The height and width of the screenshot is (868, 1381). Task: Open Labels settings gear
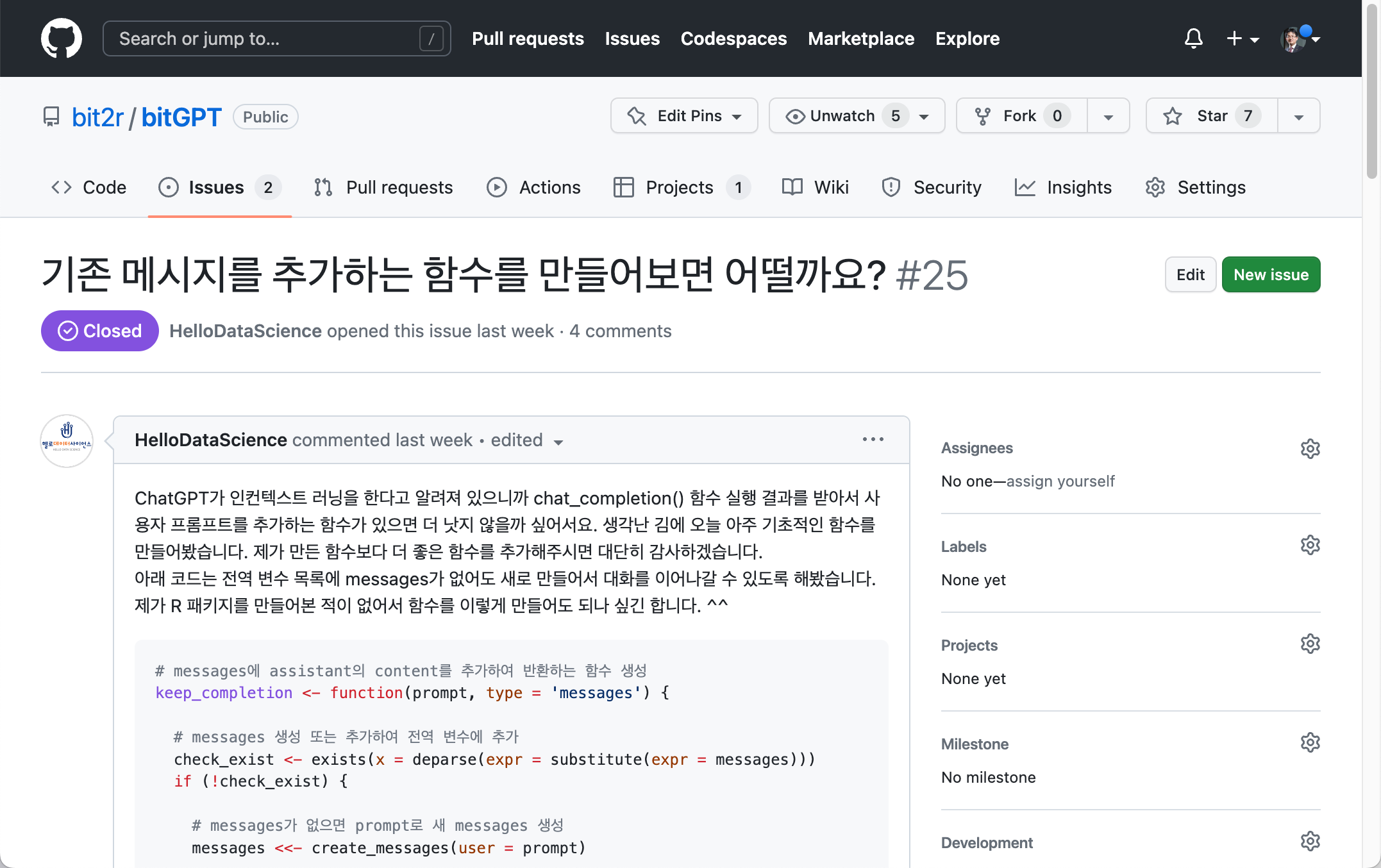point(1310,546)
